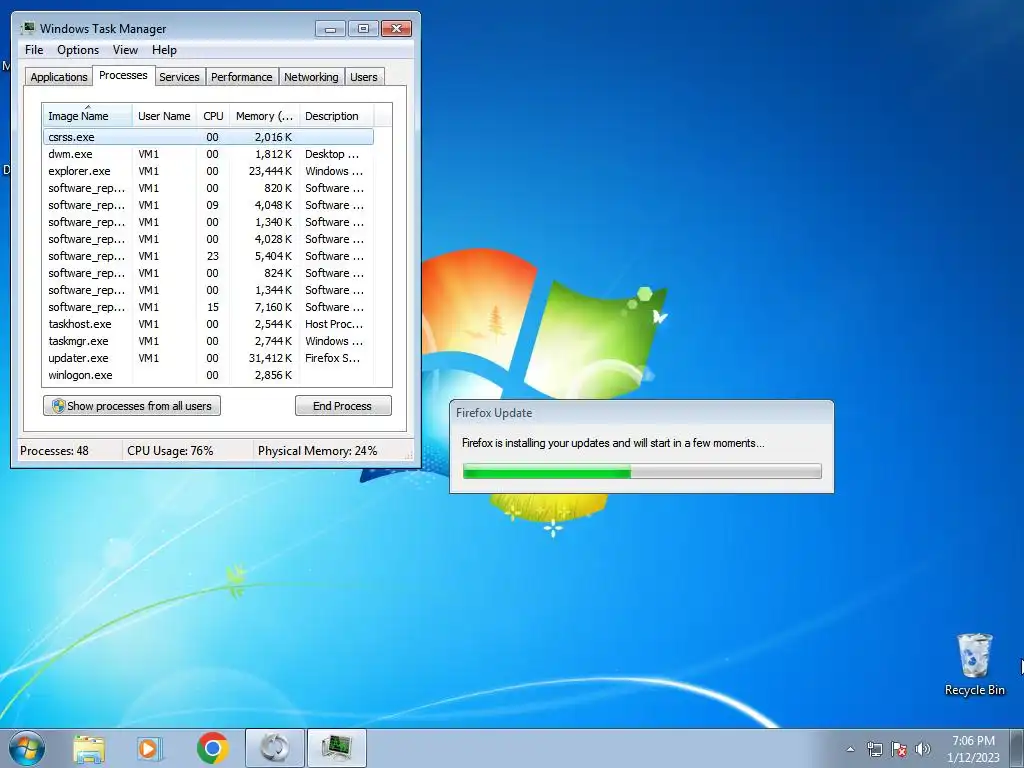This screenshot has width=1024, height=768.
Task: Select the csrss.exe process row
Action: pos(208,137)
